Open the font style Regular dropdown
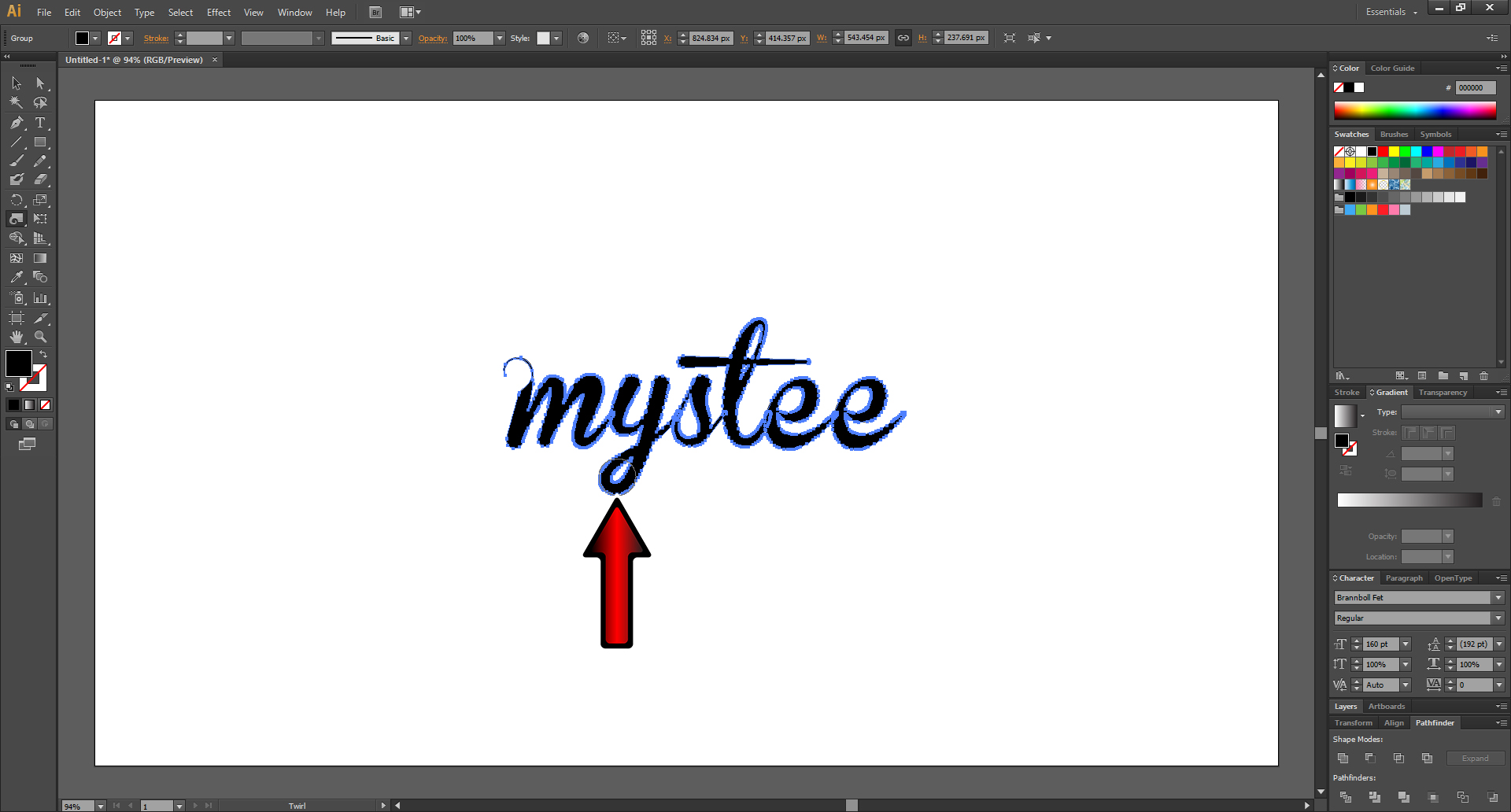 pos(1498,618)
